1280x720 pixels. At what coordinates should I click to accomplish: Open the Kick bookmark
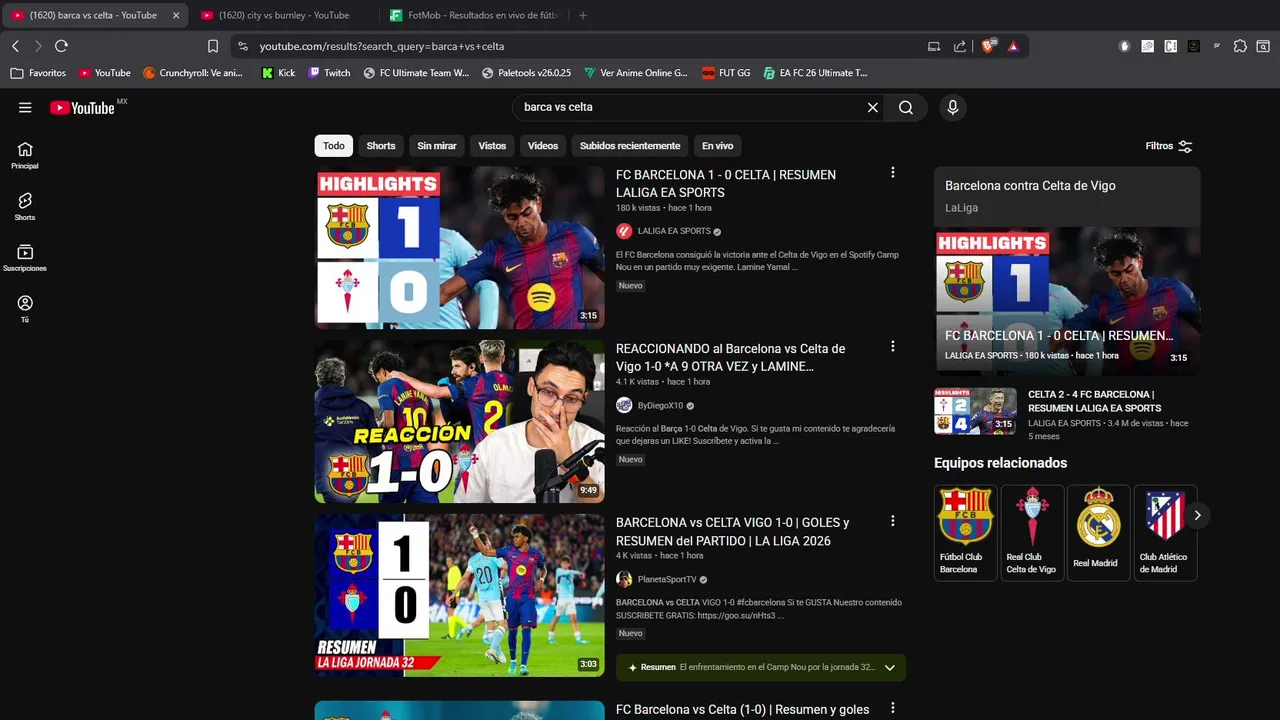278,73
